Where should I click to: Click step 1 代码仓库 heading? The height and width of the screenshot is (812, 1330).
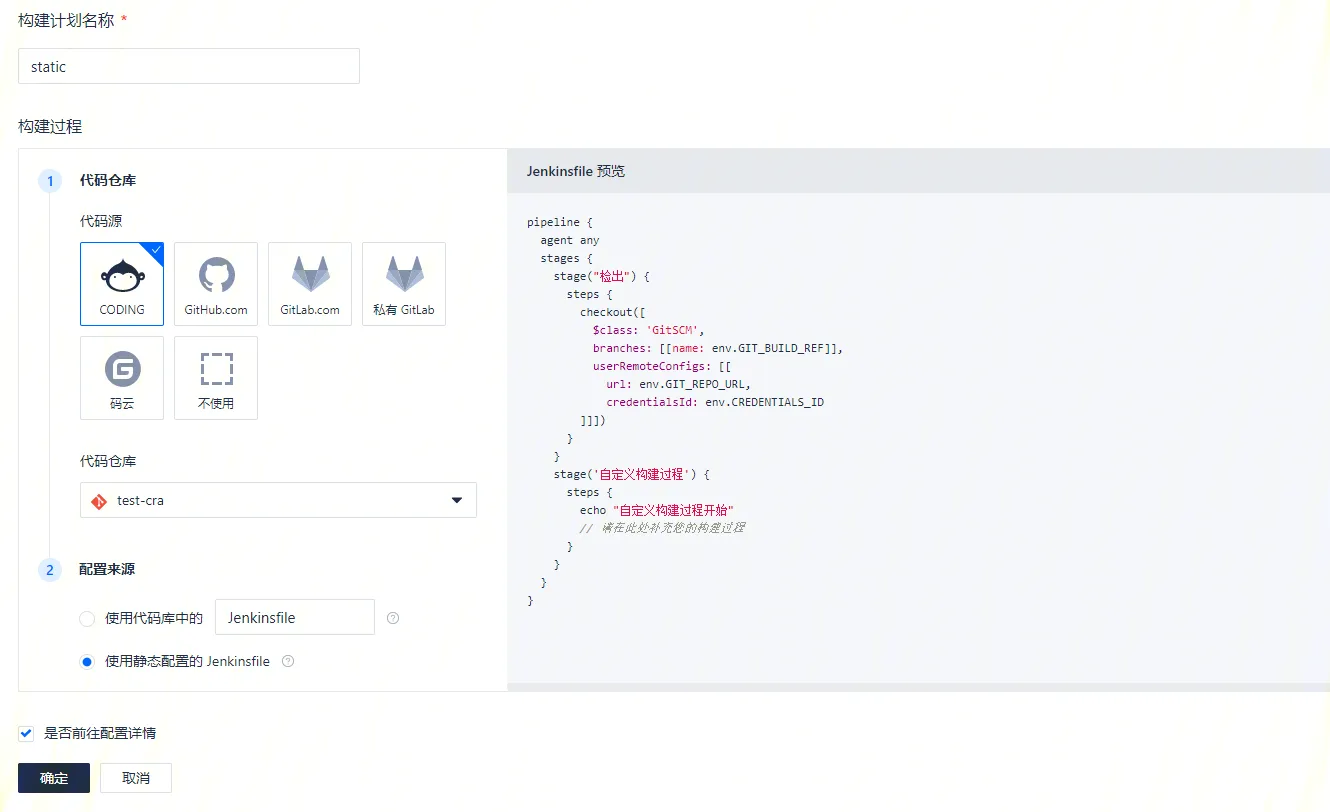tap(108, 181)
